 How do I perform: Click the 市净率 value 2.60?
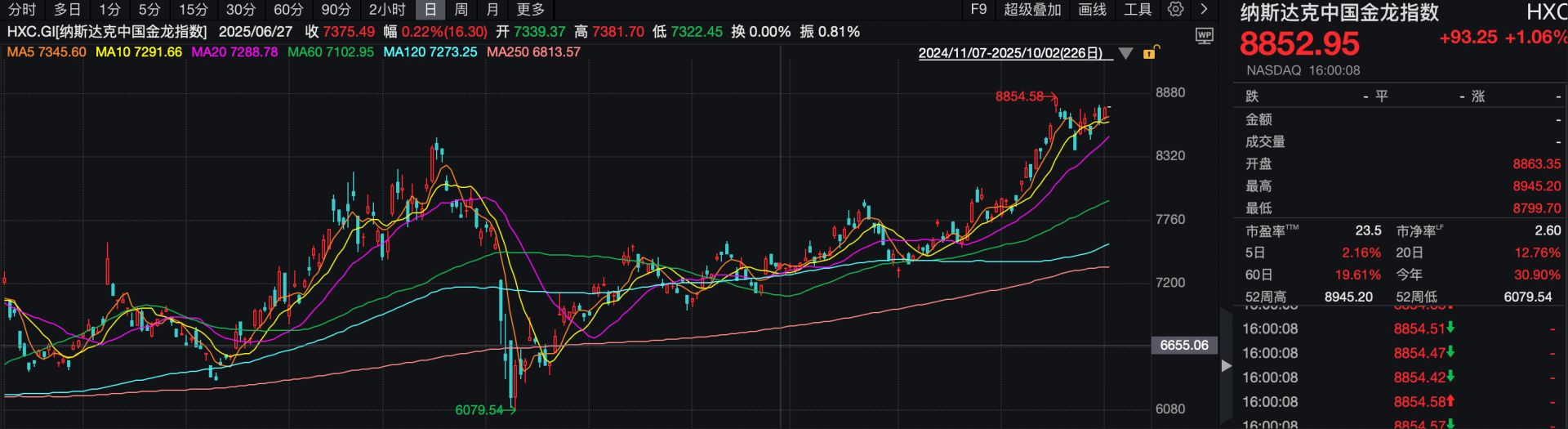tap(1548, 231)
